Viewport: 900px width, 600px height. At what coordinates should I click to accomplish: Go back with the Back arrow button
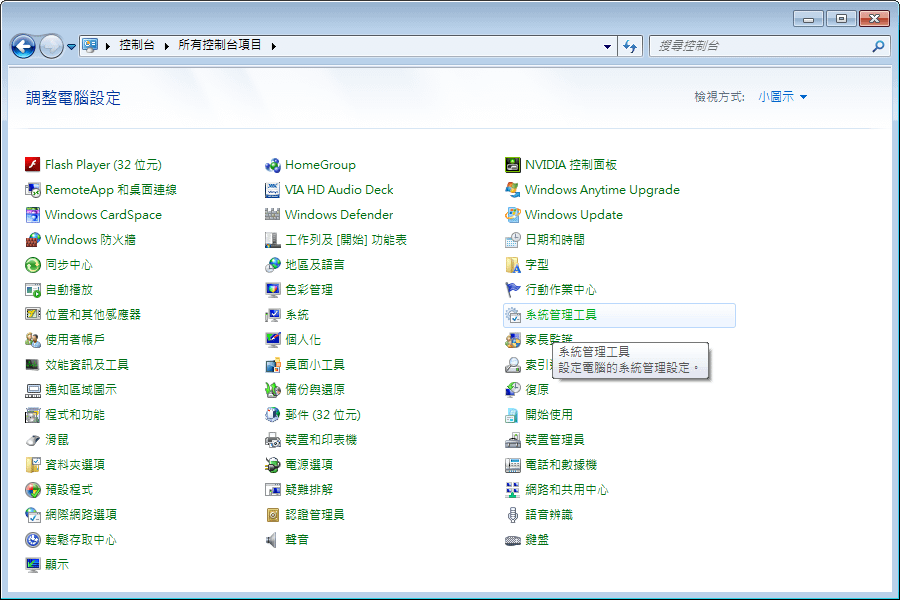[x=24, y=47]
